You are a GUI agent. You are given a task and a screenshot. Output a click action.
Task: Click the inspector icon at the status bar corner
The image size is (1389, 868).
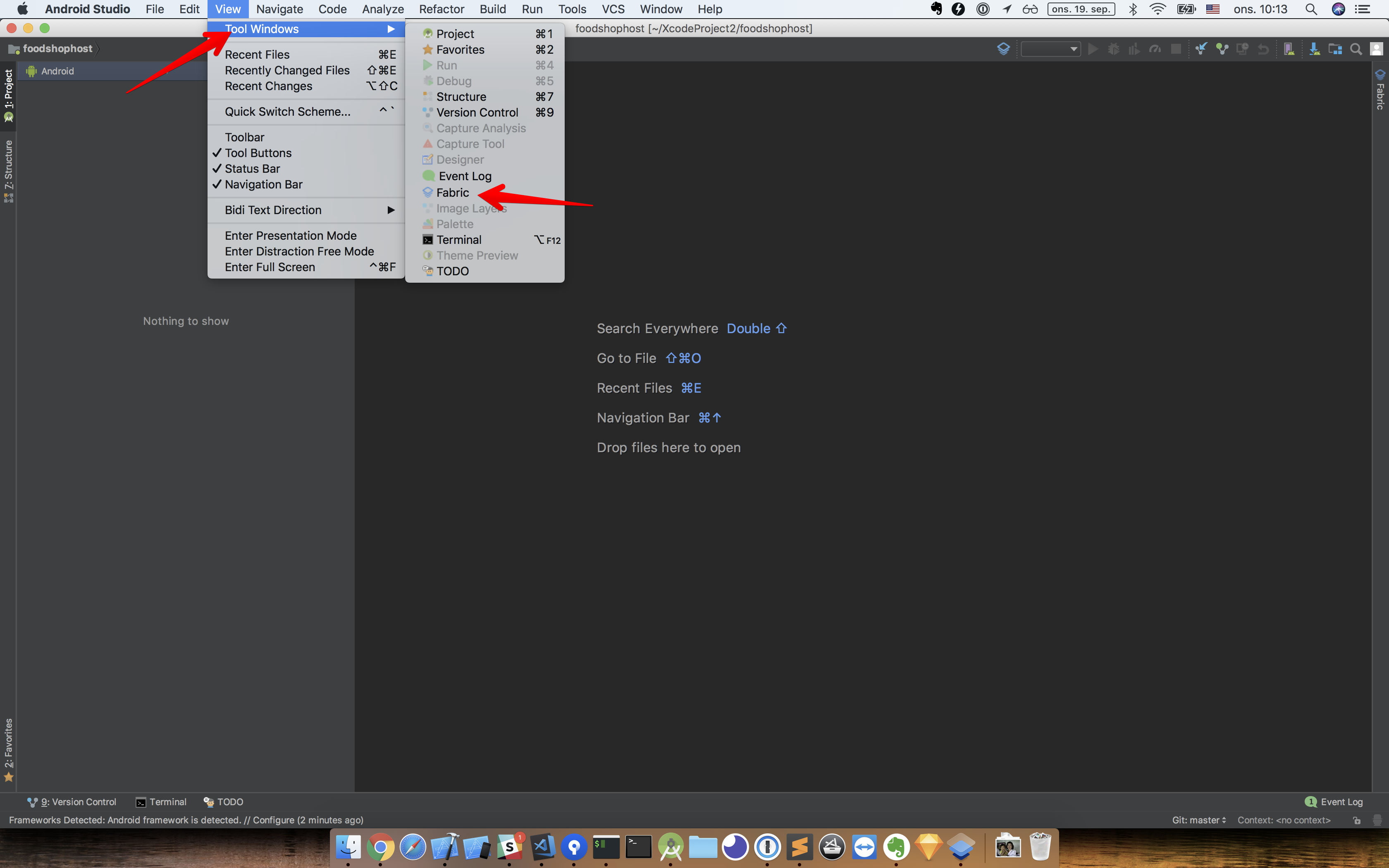(1377, 820)
